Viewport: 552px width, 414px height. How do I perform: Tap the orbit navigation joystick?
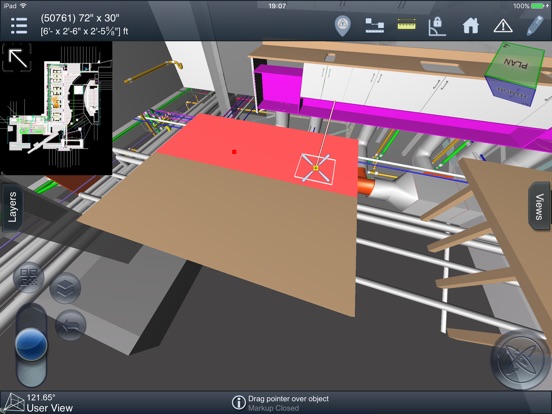tap(520, 359)
